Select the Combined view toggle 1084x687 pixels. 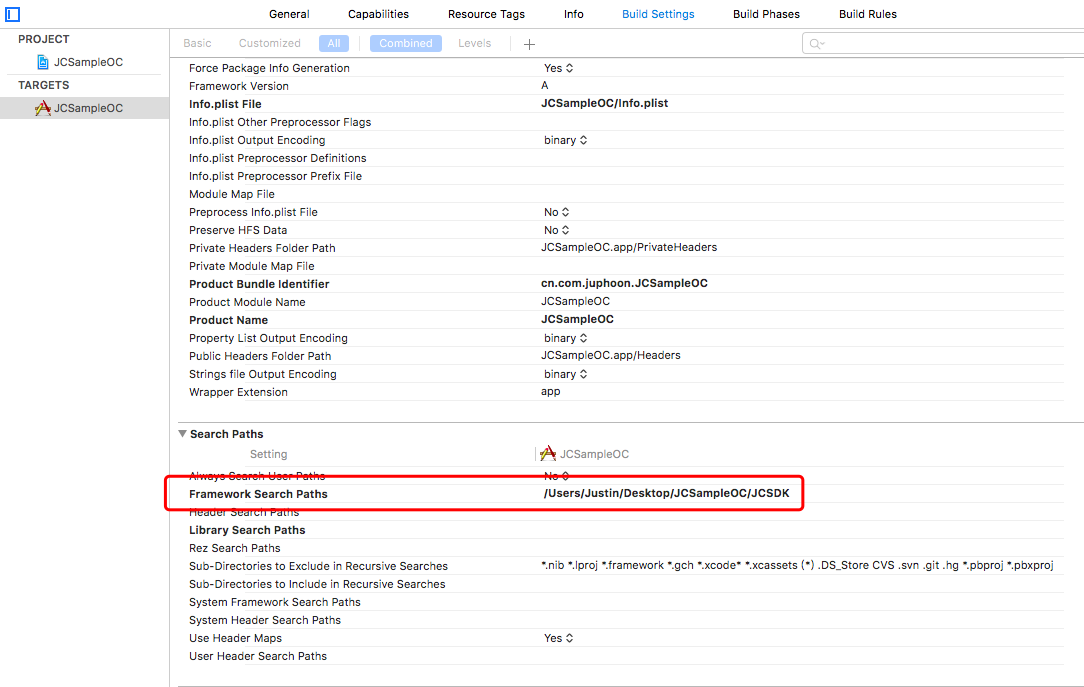point(406,44)
